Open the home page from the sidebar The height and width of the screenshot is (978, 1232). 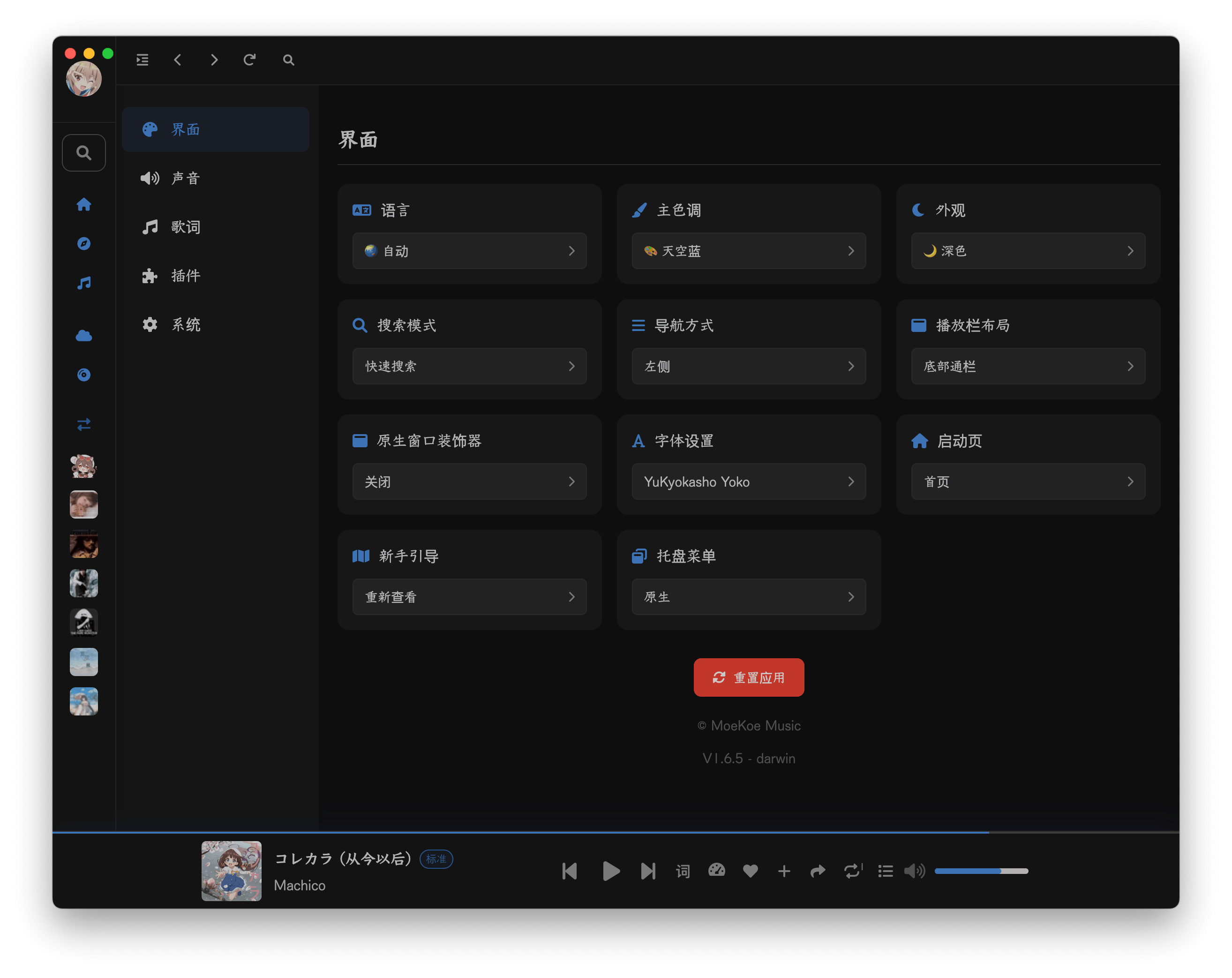pyautogui.click(x=84, y=204)
